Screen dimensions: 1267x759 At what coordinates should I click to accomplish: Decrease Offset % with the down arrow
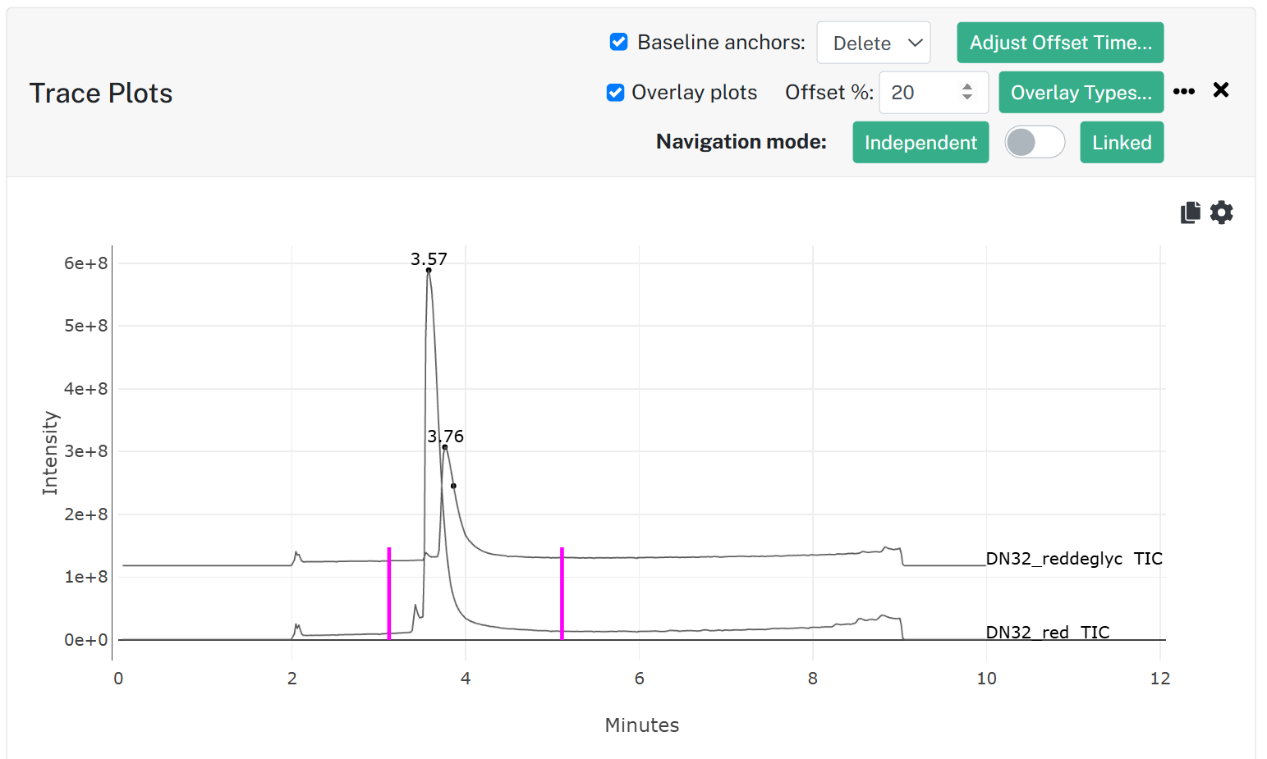(967, 97)
